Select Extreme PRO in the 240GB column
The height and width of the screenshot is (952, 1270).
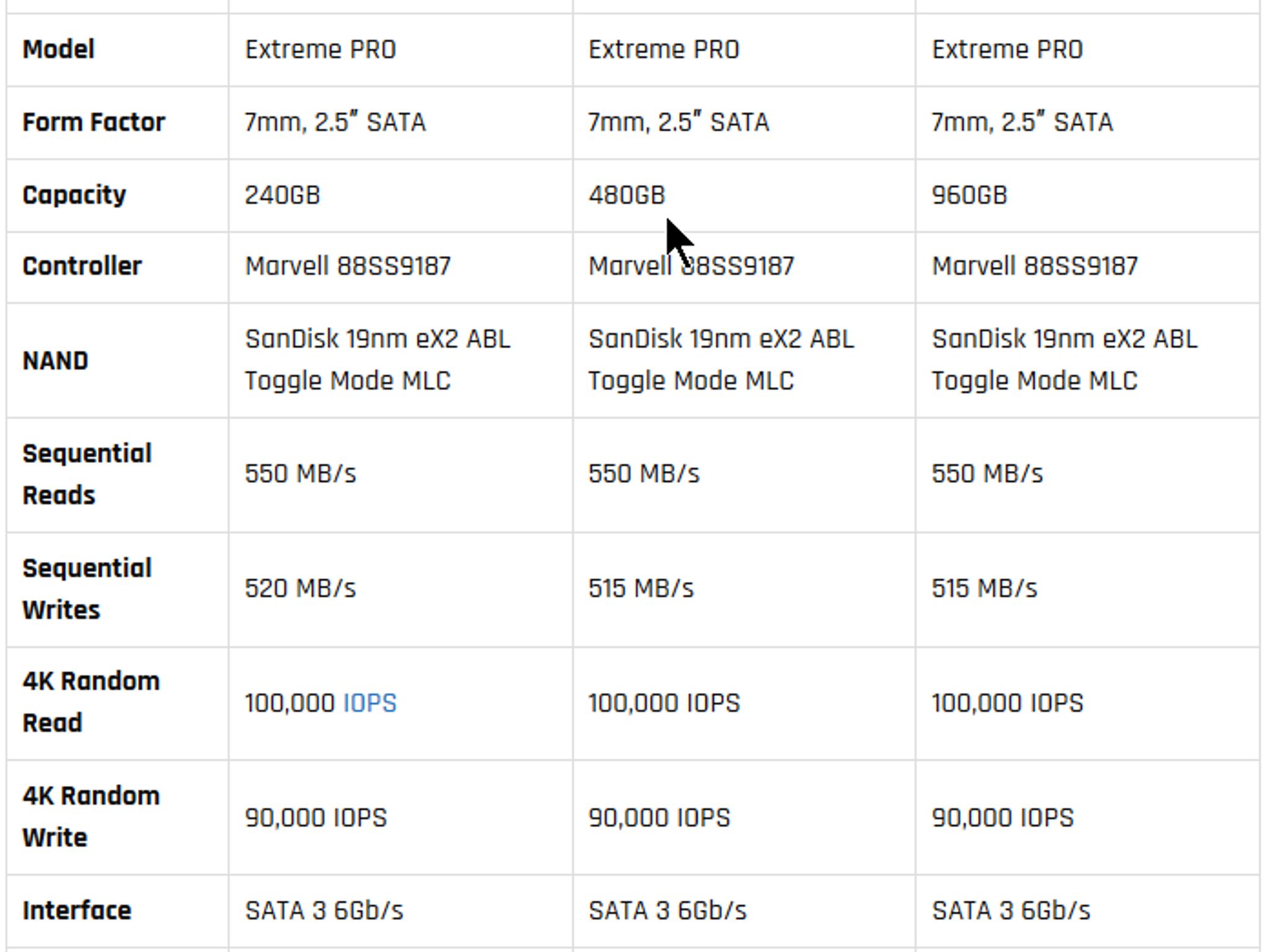click(321, 50)
